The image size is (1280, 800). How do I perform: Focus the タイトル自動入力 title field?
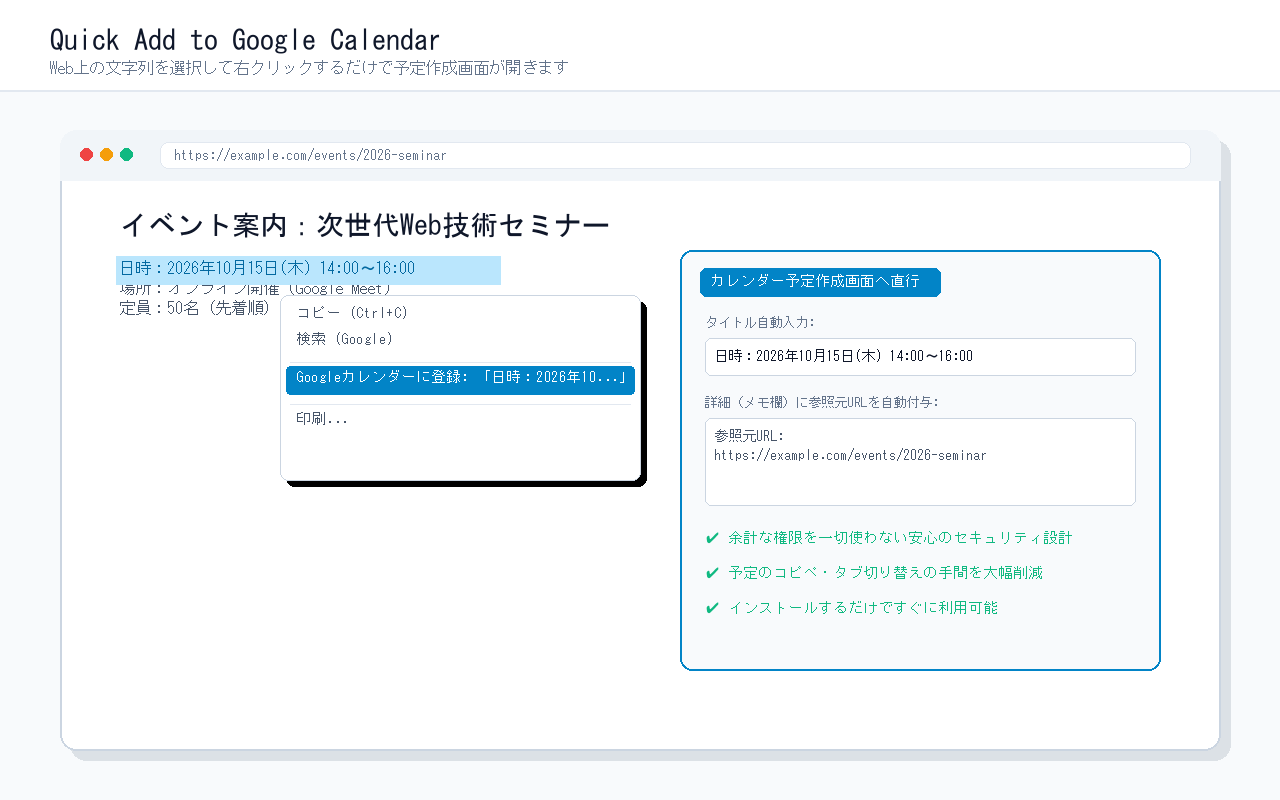pyautogui.click(x=920, y=357)
